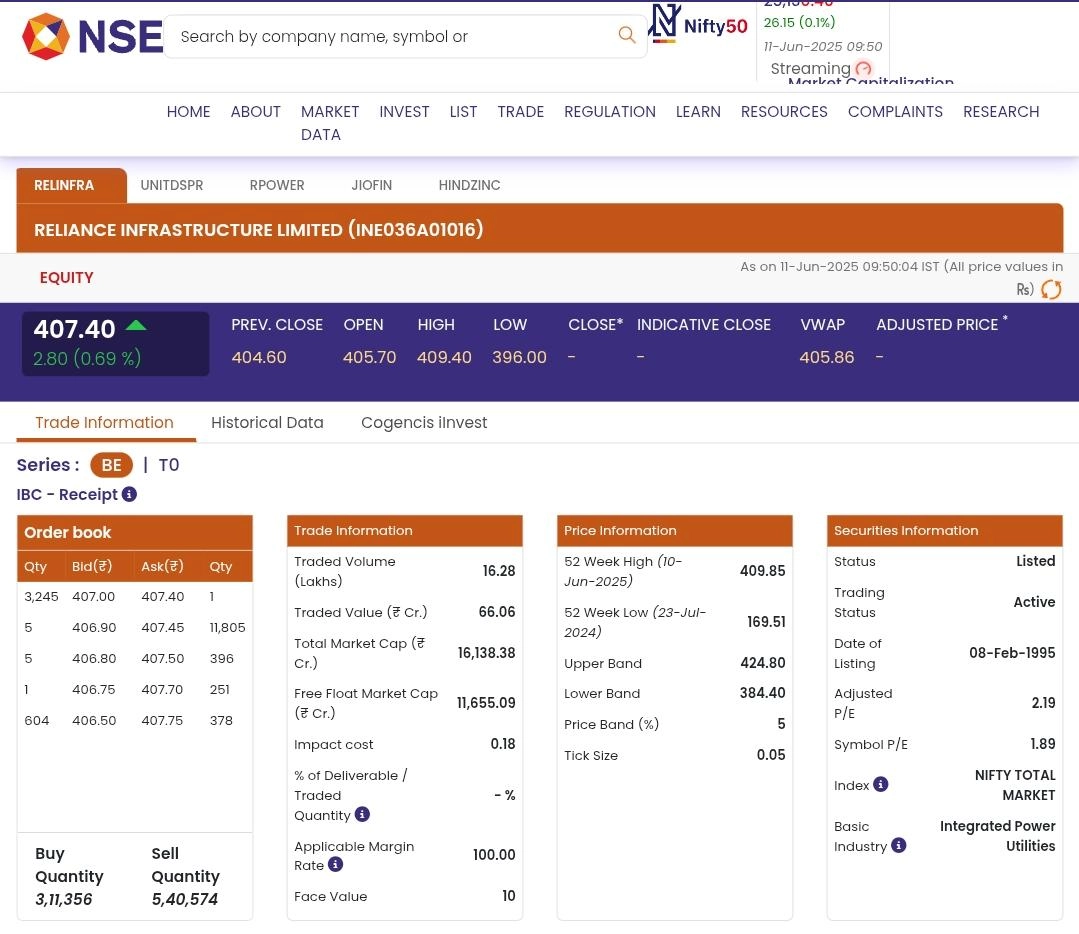Click info icon beside Deliverable / Traded Quantity

(x=362, y=815)
